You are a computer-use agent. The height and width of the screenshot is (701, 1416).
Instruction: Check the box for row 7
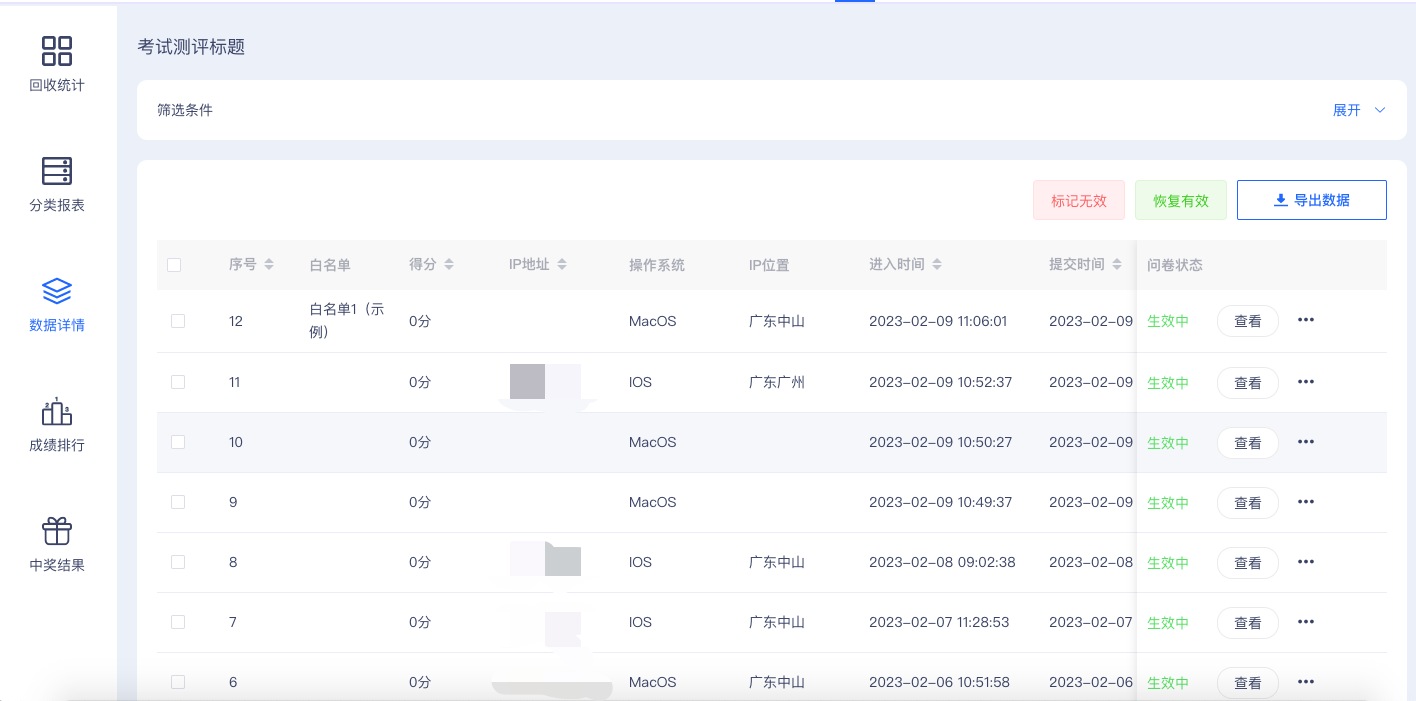(x=178, y=622)
